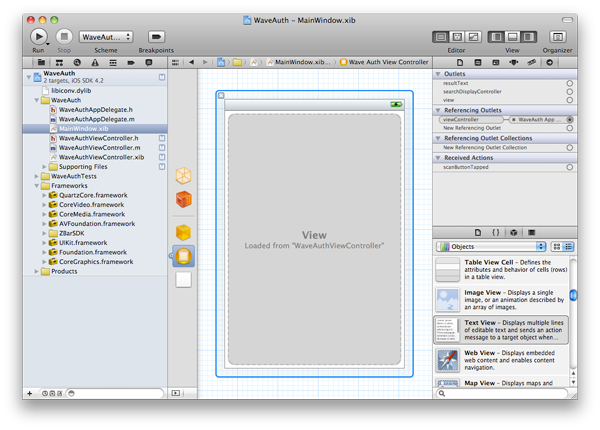Show the Log navigator
The height and width of the screenshot is (430, 600).
click(149, 62)
